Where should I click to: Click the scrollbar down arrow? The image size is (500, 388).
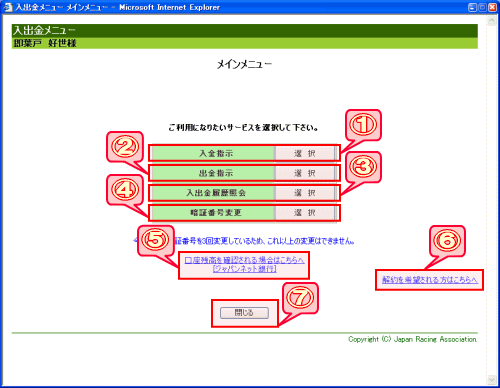(491, 379)
